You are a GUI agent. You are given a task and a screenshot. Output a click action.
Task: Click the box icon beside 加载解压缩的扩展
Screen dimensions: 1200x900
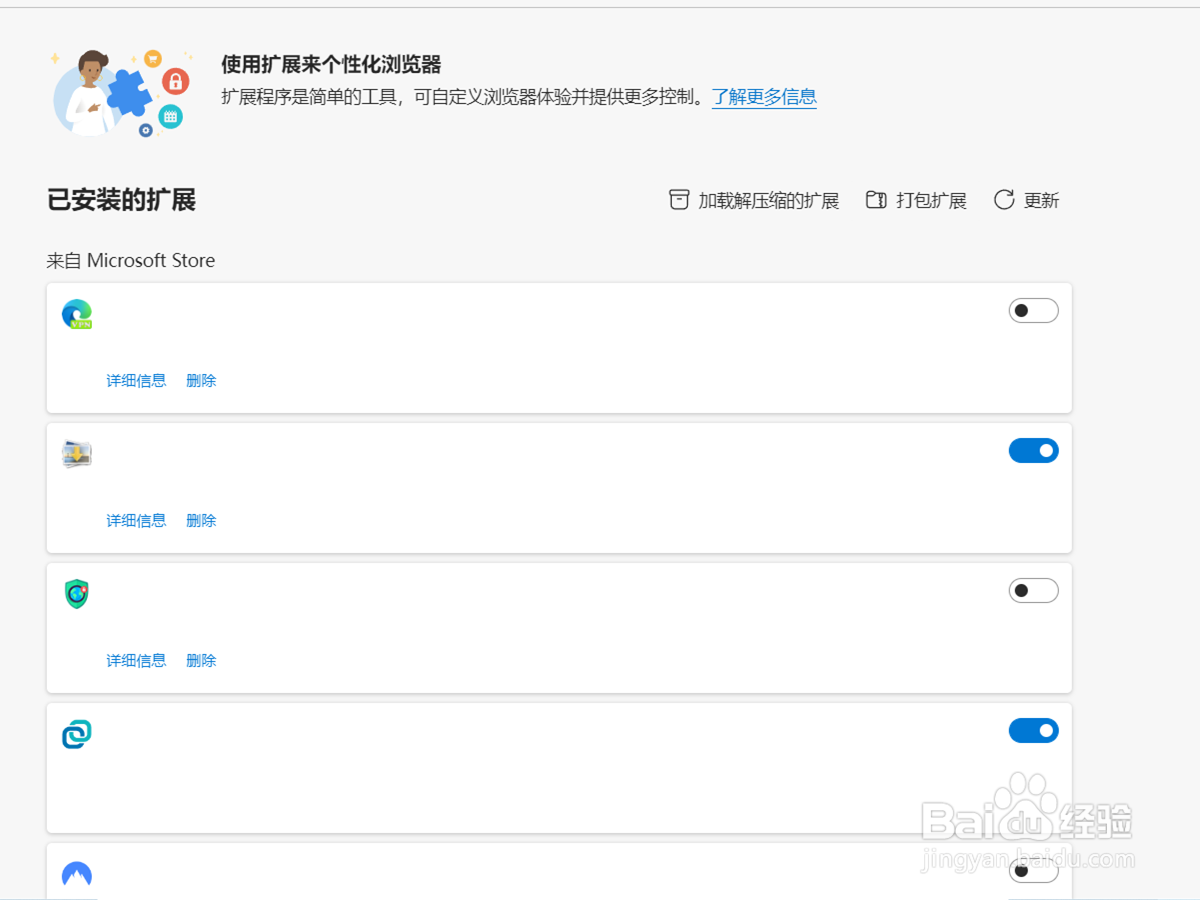tap(679, 200)
